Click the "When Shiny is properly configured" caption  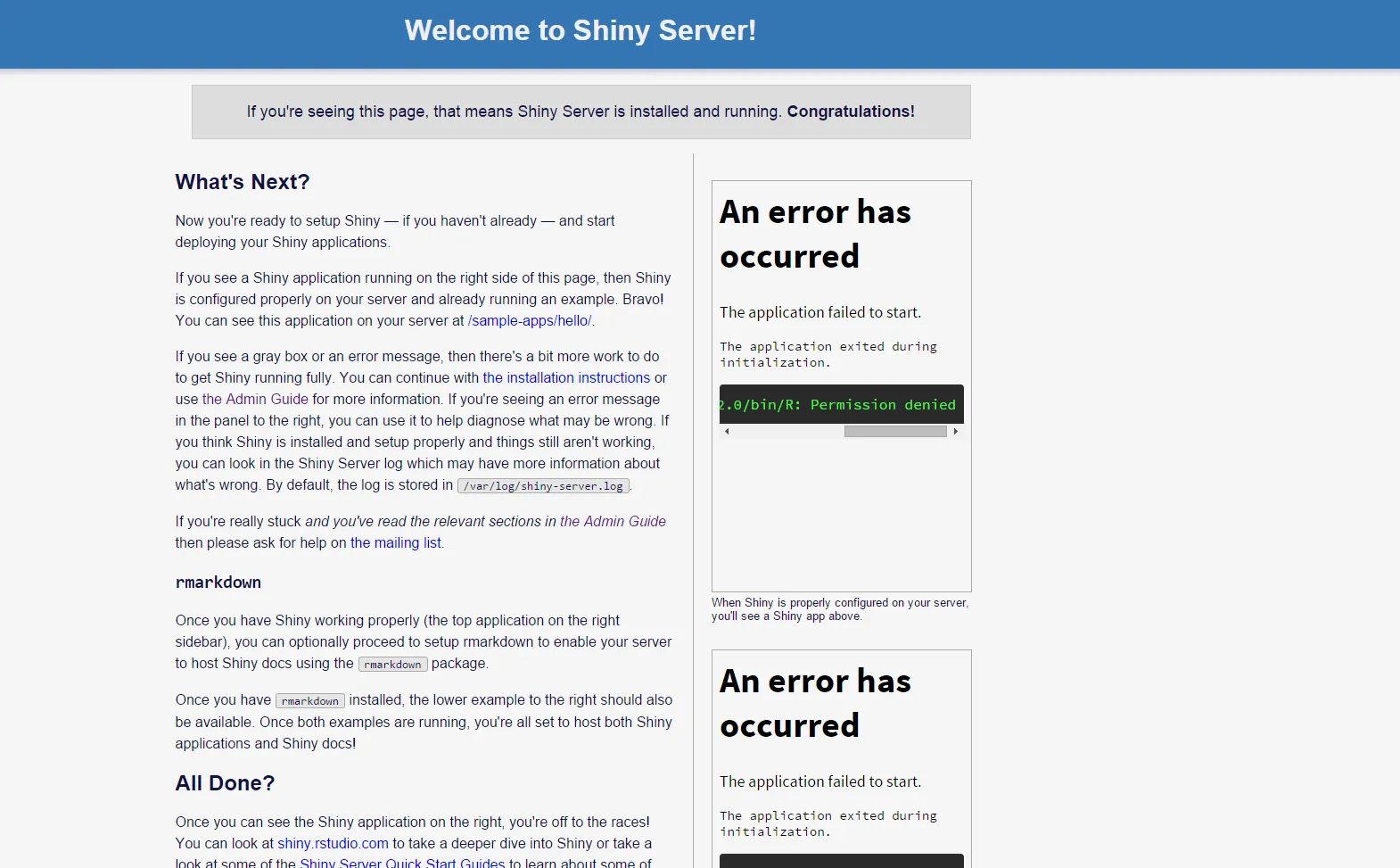(x=840, y=609)
